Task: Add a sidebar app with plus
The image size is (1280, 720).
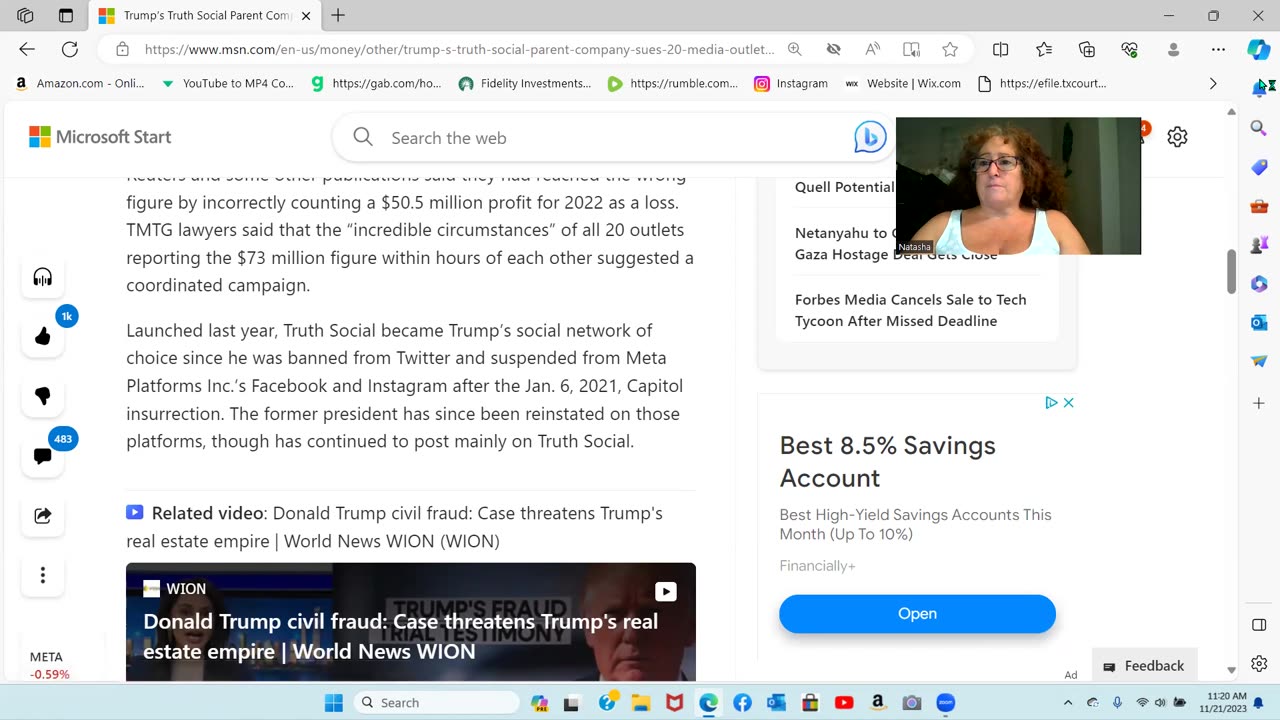Action: (1259, 403)
